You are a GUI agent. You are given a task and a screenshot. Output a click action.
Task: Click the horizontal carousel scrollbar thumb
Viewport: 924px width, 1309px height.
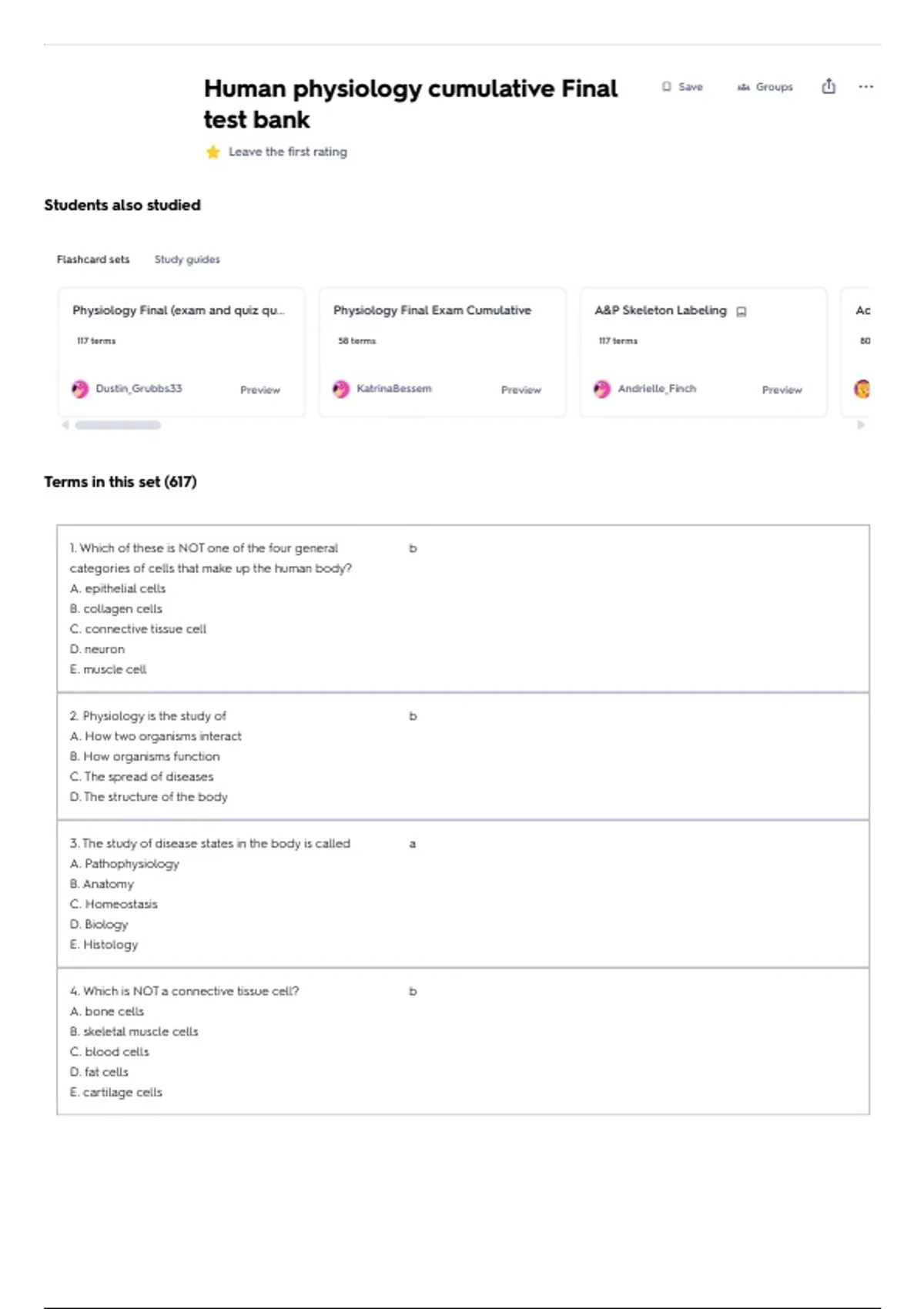pos(118,425)
